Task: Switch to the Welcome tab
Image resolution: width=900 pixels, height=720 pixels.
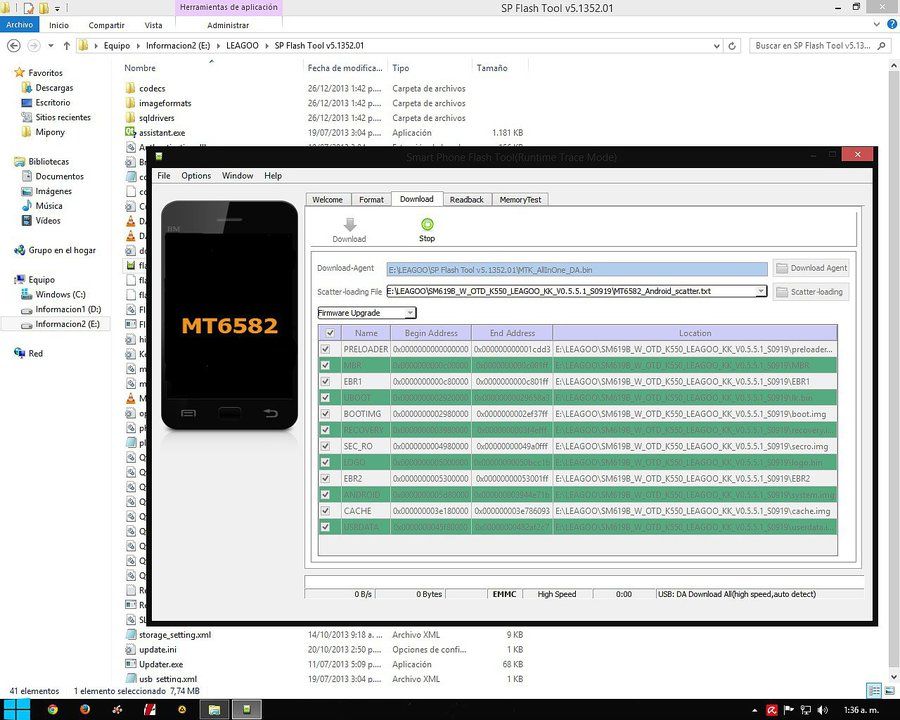Action: point(328,200)
